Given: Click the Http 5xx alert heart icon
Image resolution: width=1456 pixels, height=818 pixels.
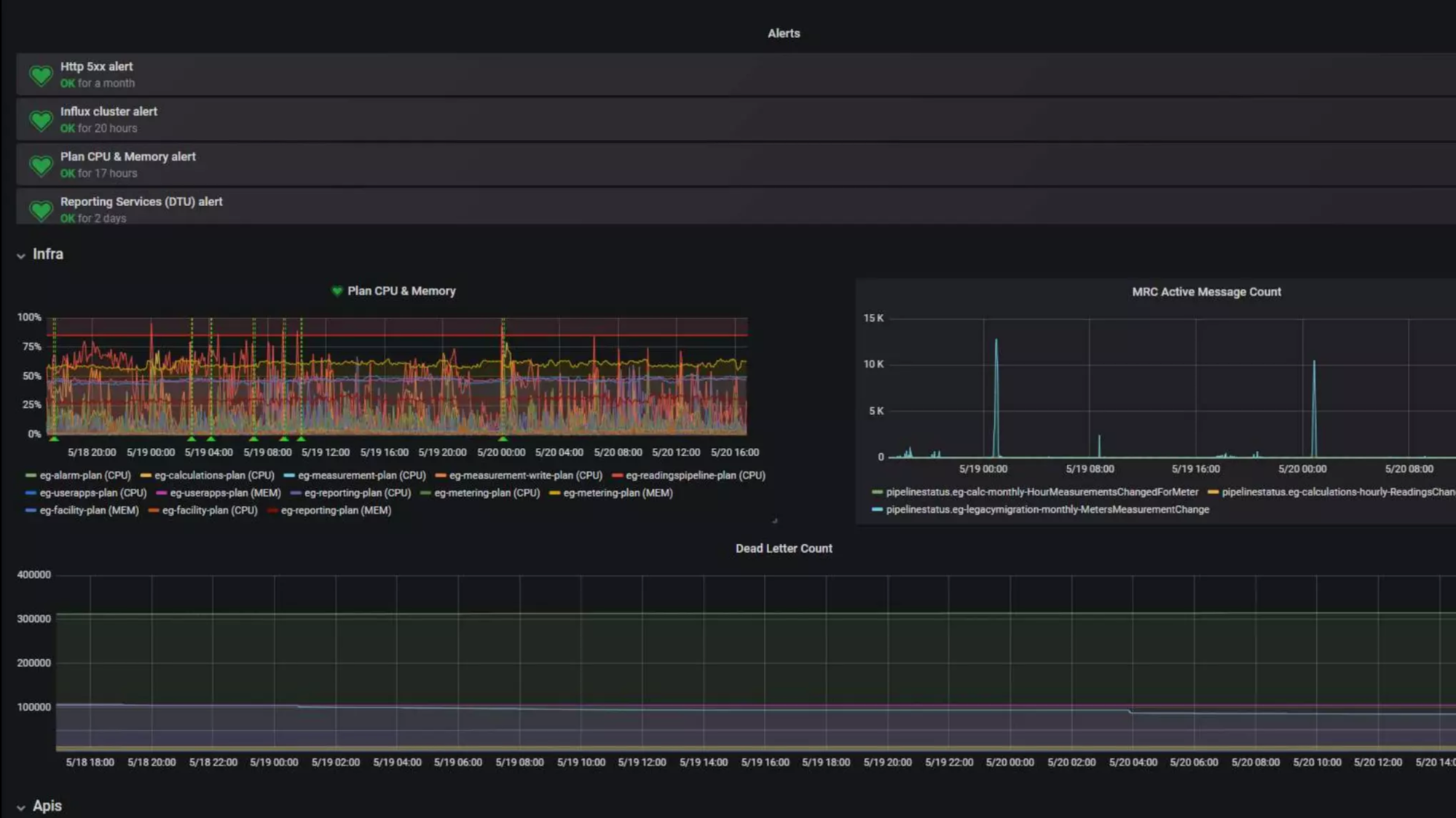Looking at the screenshot, I should 41,75.
